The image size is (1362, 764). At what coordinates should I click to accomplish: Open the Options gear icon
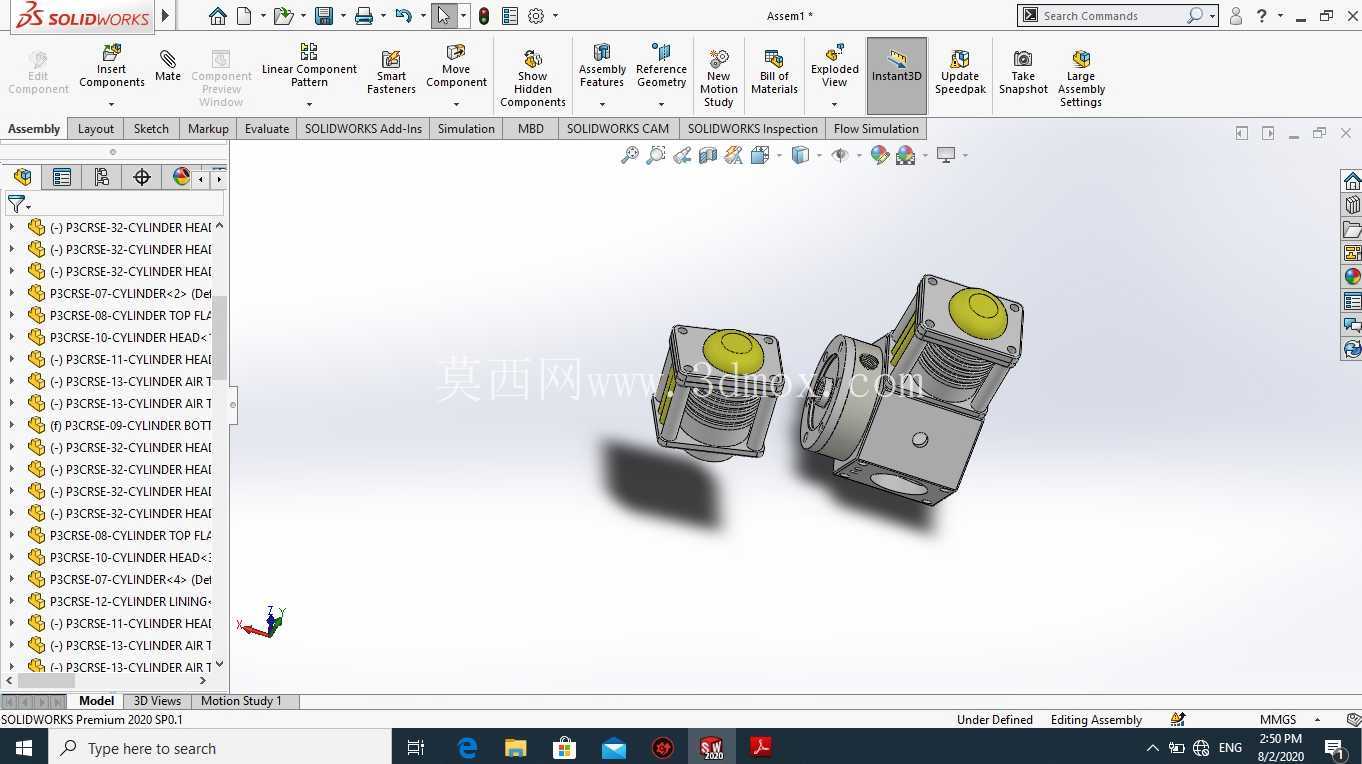(536, 16)
